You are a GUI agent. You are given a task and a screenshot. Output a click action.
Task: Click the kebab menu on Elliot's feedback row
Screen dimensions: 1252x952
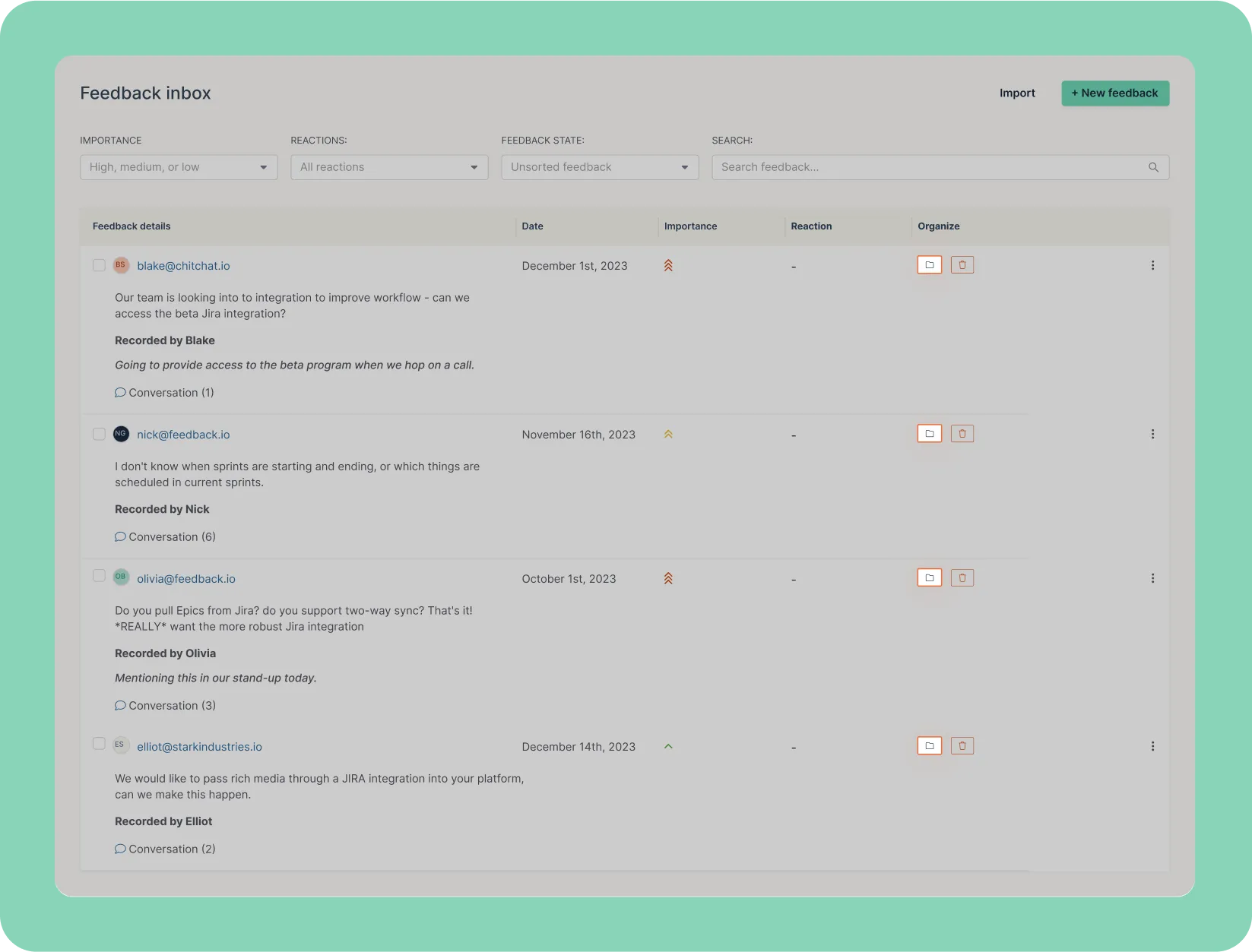(x=1152, y=746)
